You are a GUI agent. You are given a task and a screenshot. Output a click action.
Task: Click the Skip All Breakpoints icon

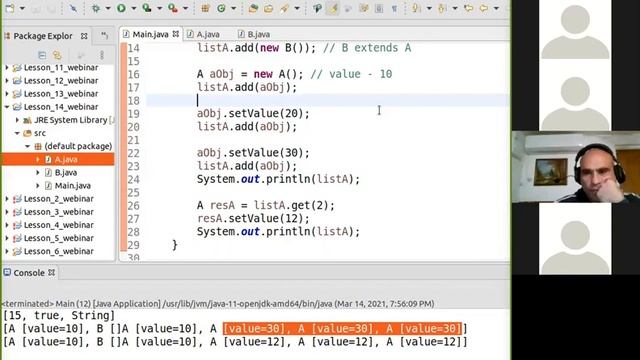pyautogui.click(x=73, y=8)
